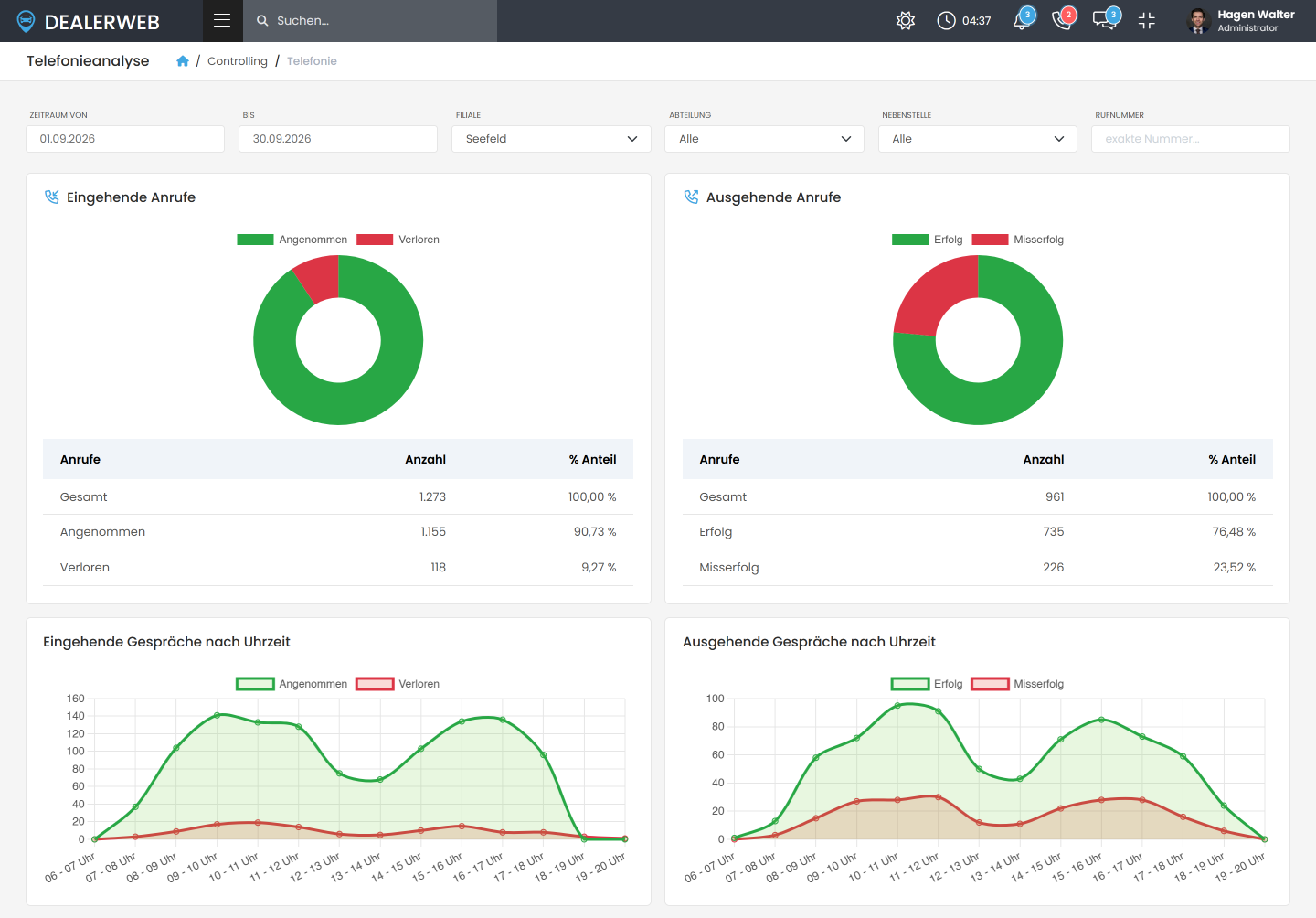Open the notifications bell icon
Image resolution: width=1316 pixels, height=918 pixels.
[1022, 20]
